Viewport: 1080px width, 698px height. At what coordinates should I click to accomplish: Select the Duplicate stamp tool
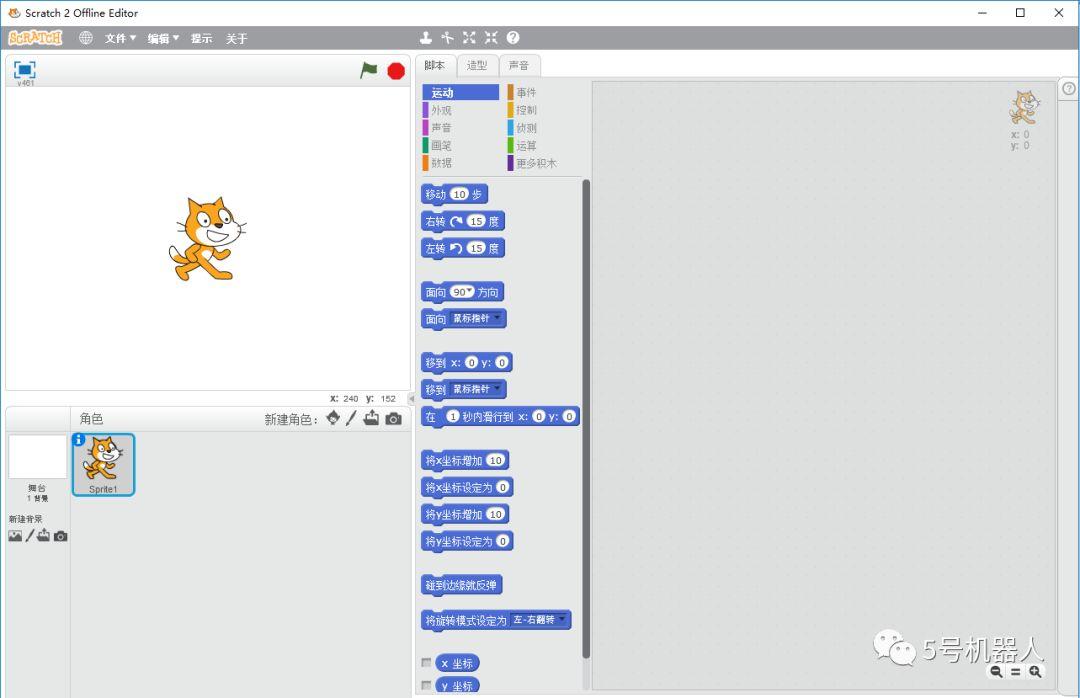coord(426,37)
